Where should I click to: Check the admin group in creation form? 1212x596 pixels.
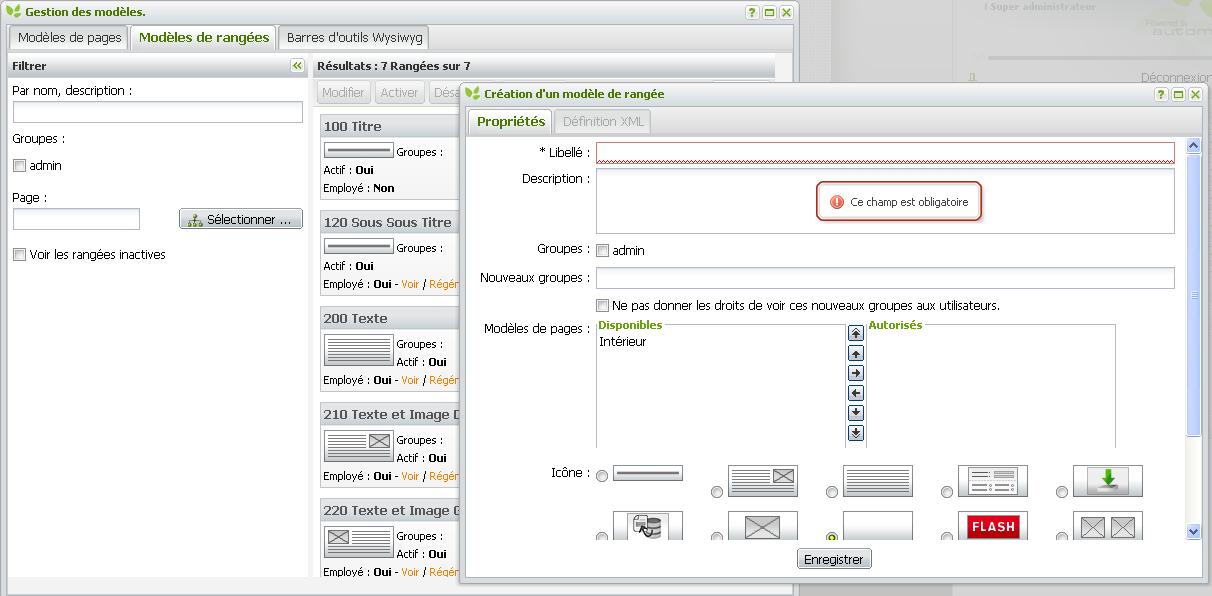(602, 251)
